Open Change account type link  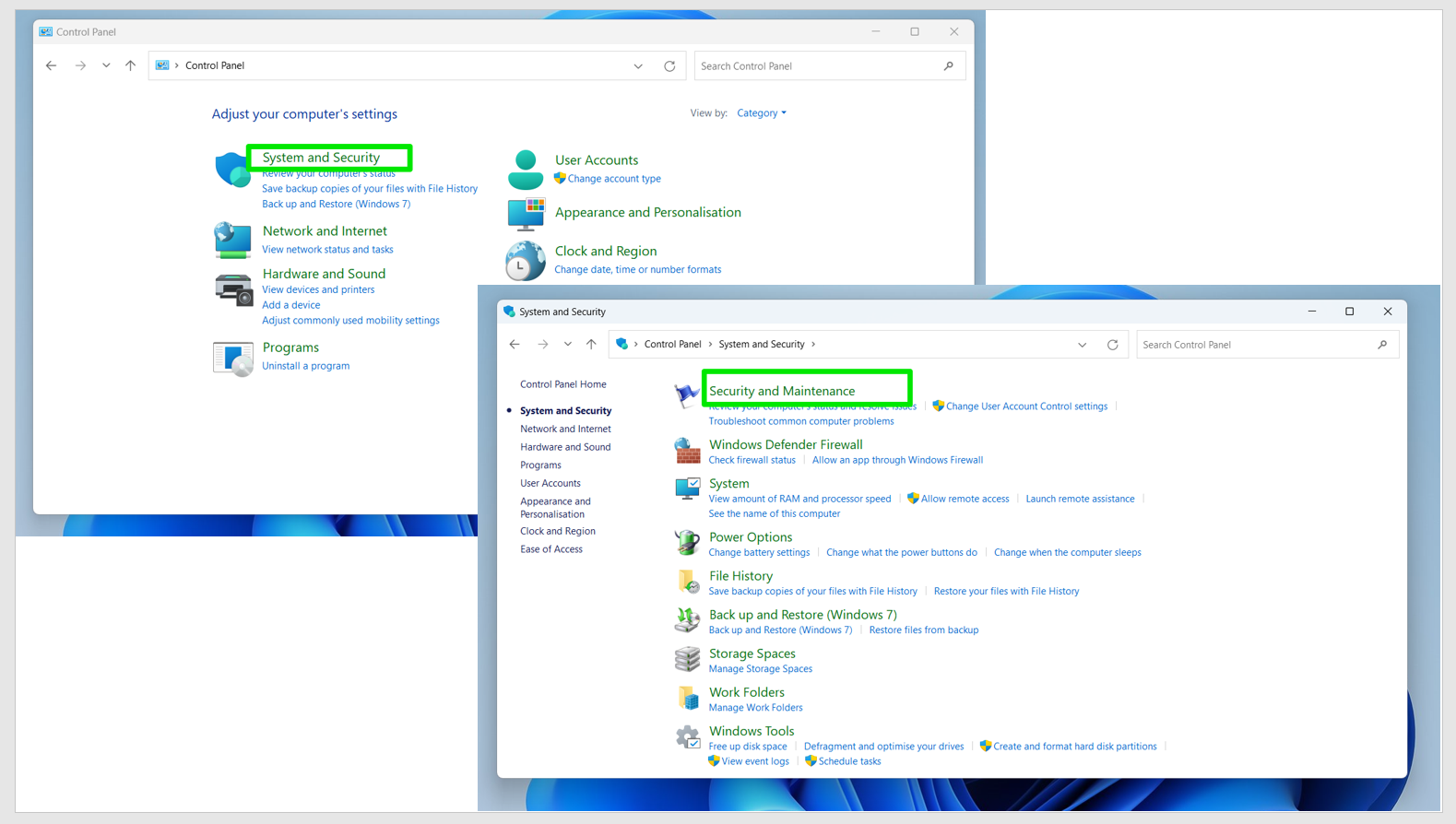tap(614, 179)
